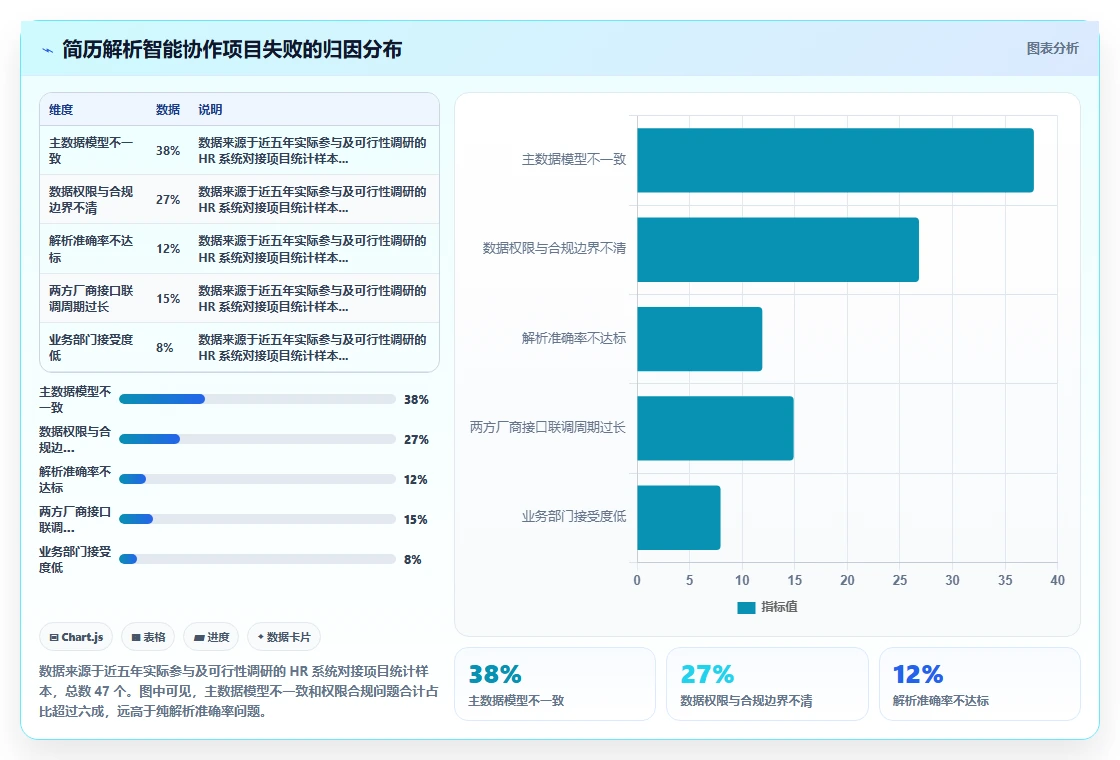The image size is (1120, 760).
Task: Click the 主数据模型不一致 progress bar
Action: (257, 399)
